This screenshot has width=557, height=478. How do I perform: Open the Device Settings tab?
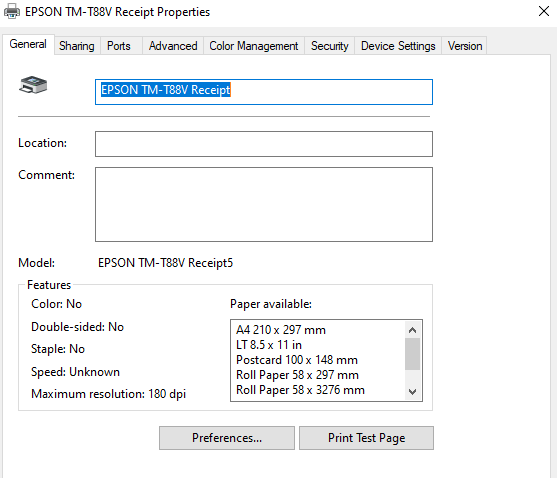pyautogui.click(x=398, y=46)
